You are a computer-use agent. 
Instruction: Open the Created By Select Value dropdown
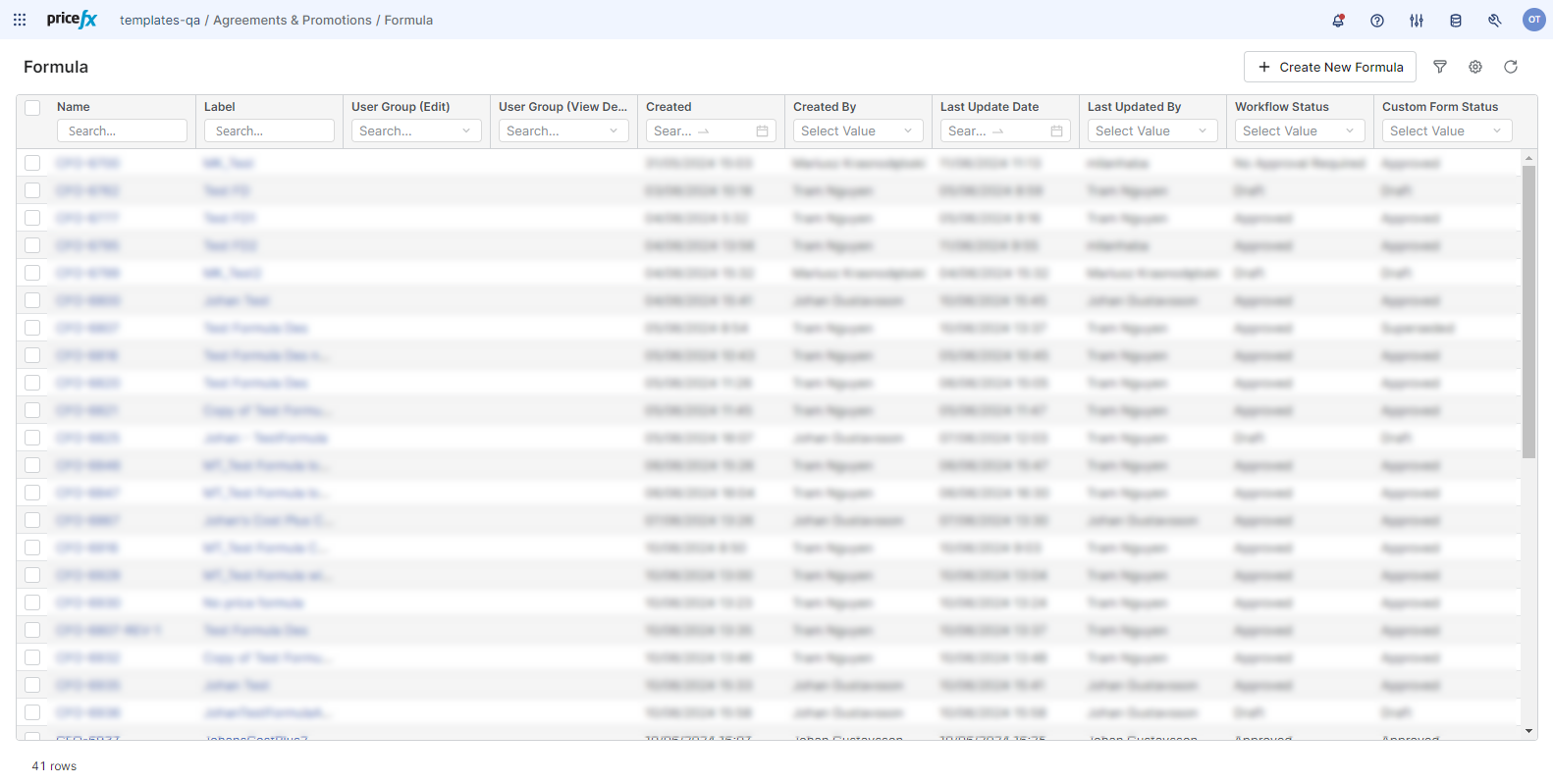[x=857, y=131]
